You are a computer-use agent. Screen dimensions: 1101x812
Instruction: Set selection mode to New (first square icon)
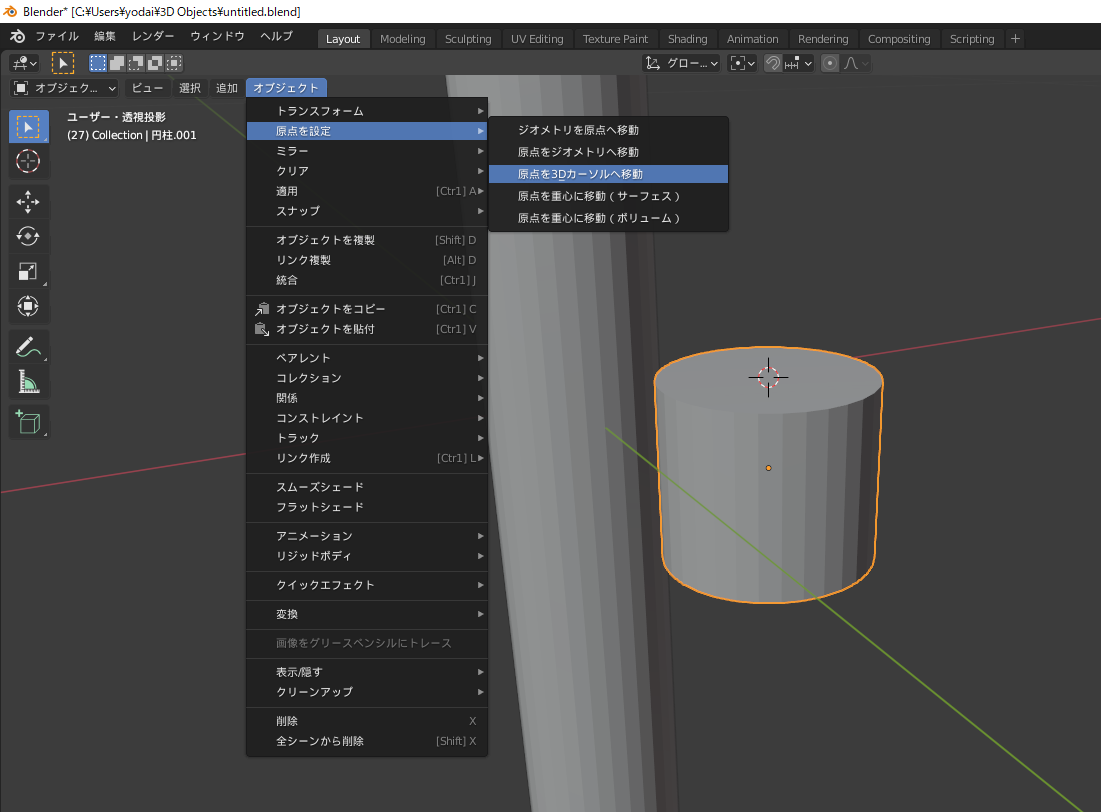point(98,63)
